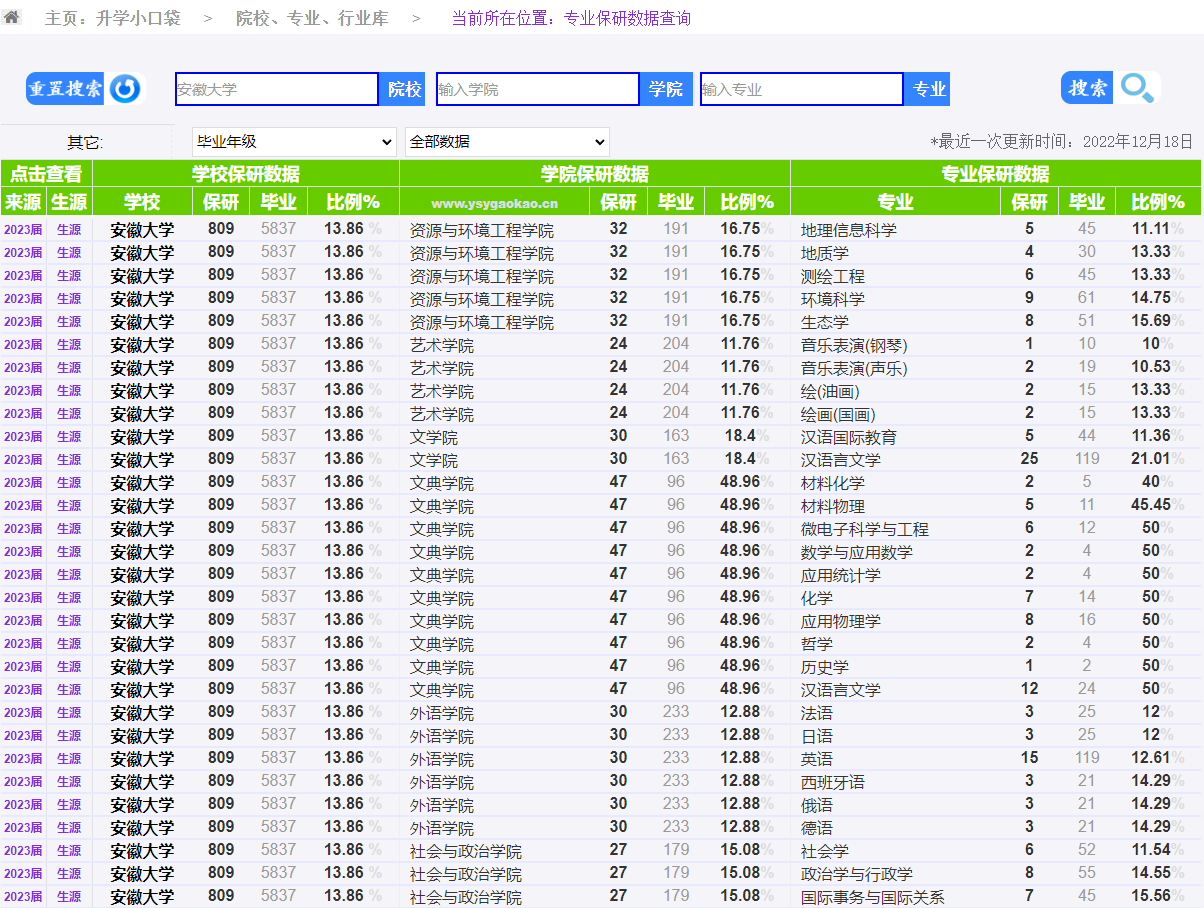Open the 全部数据 dropdown

[x=506, y=142]
